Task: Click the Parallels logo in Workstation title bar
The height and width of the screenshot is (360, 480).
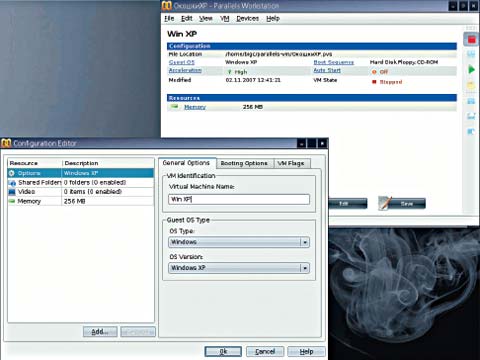Action: [167, 6]
